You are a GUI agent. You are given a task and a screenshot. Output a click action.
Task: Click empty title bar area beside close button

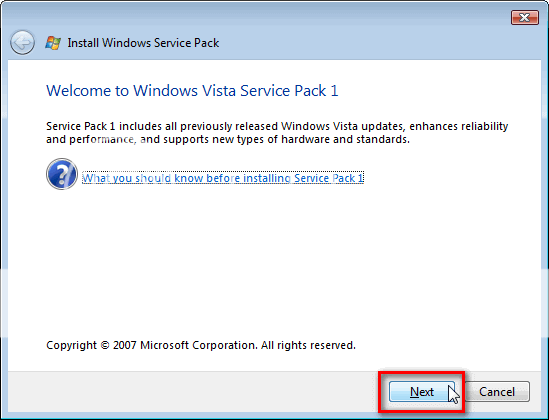(x=350, y=18)
